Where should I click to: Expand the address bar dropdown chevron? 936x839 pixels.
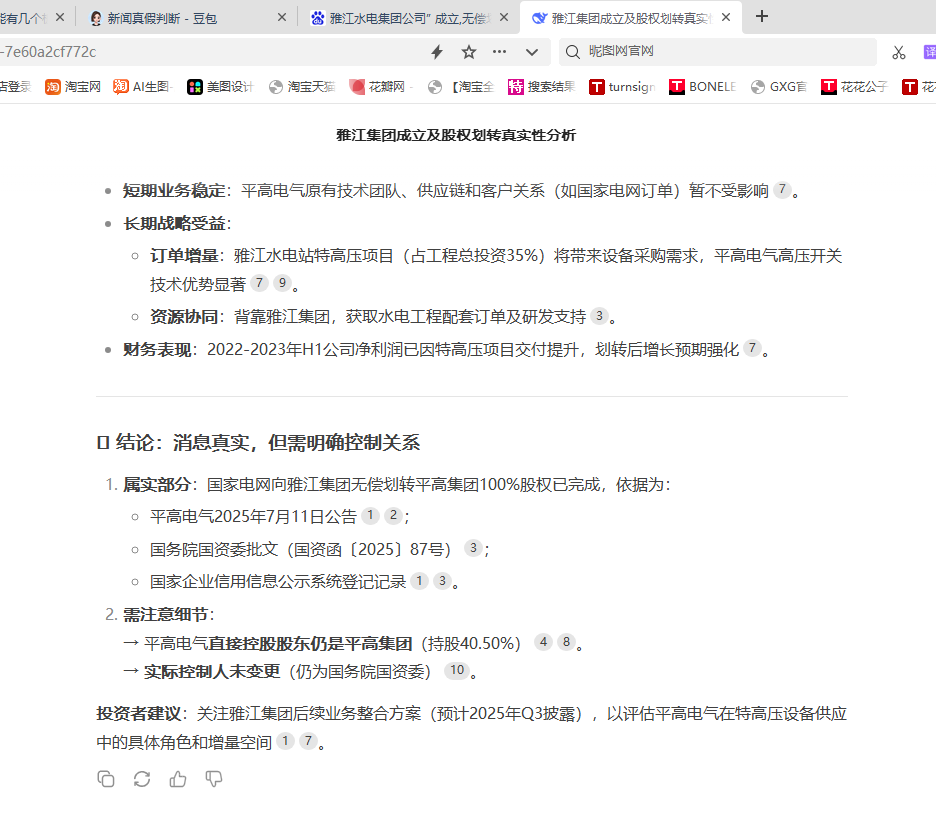point(532,52)
